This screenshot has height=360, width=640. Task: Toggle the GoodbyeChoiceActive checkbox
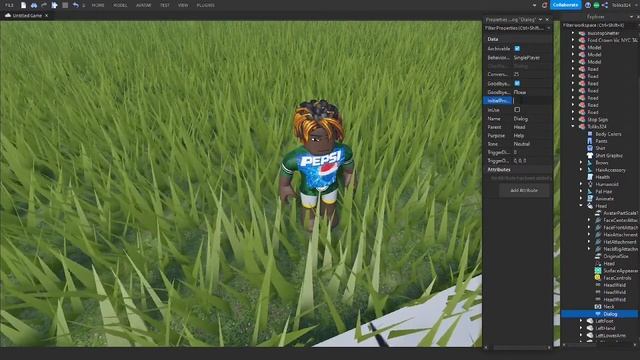(517, 83)
